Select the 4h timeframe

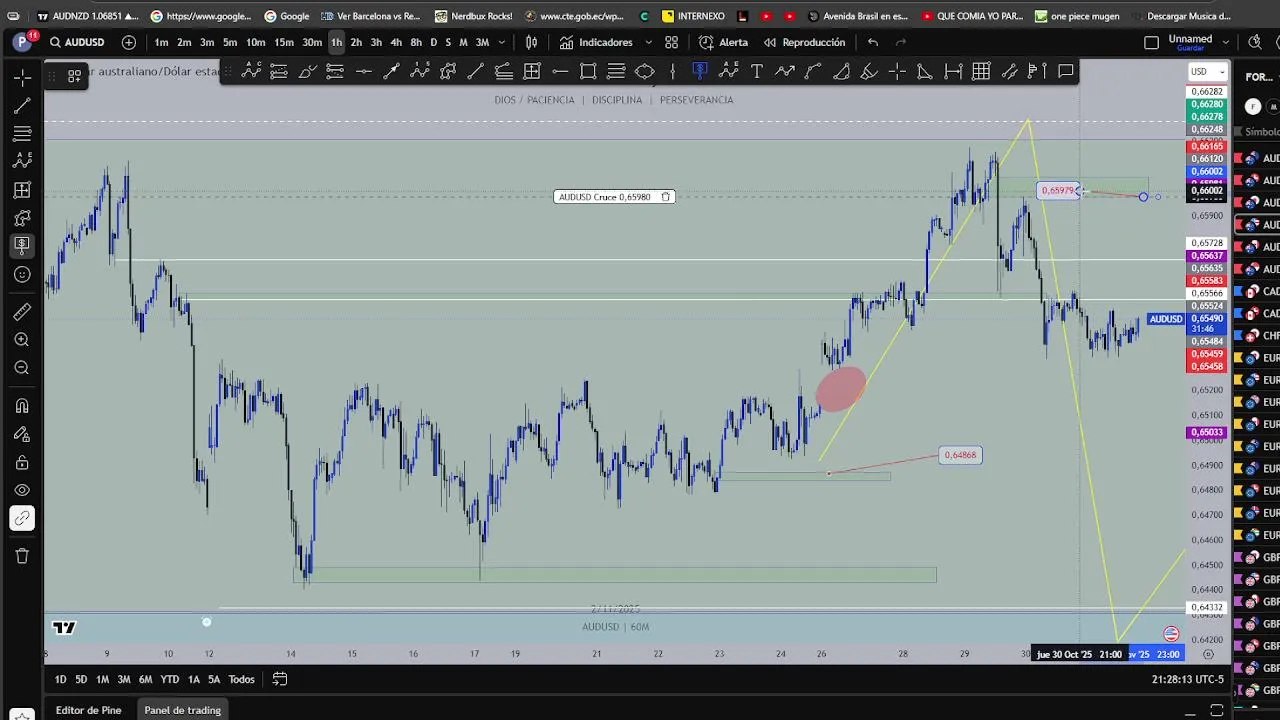396,42
